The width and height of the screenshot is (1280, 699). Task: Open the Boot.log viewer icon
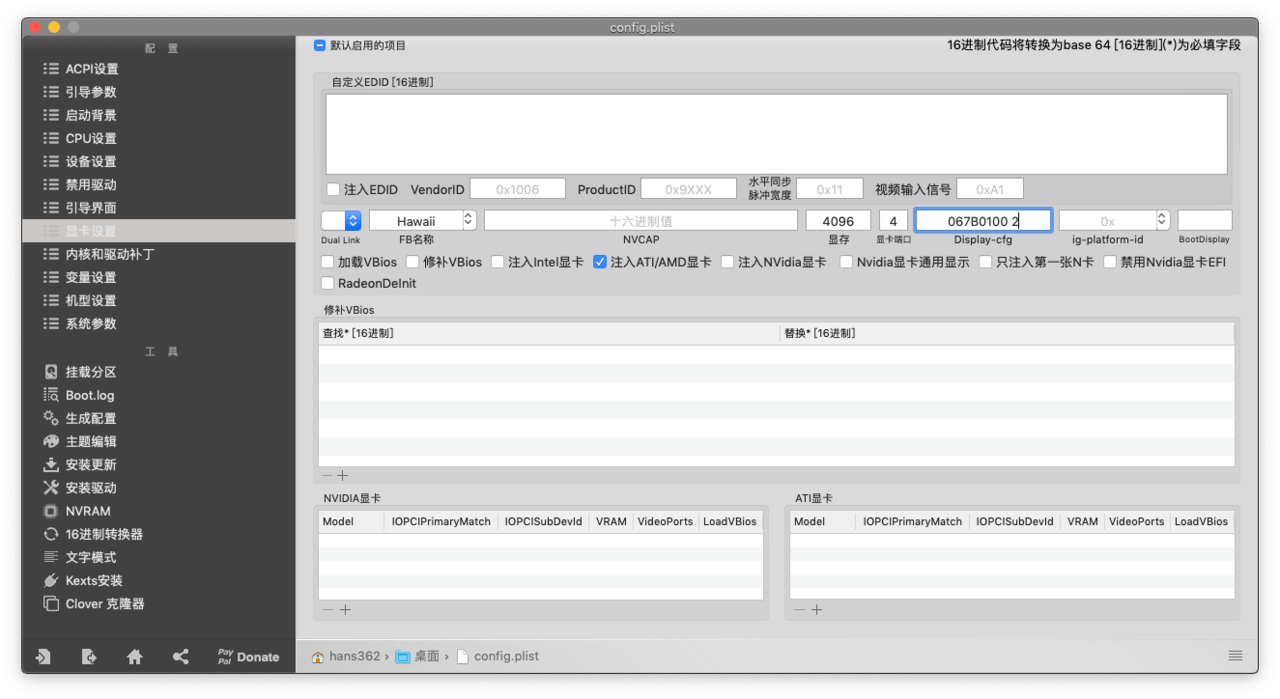click(51, 395)
